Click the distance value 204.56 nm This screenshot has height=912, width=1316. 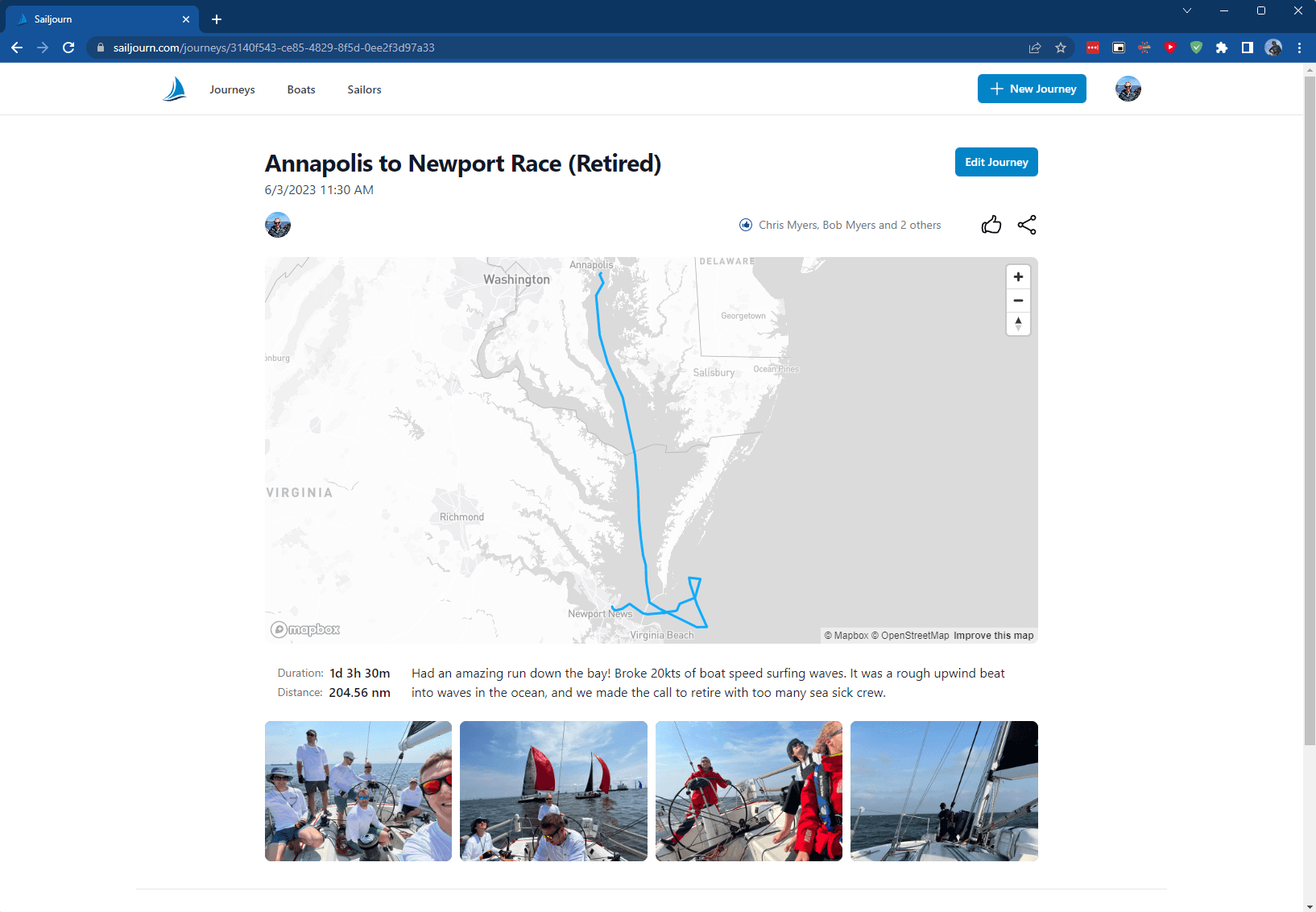359,693
